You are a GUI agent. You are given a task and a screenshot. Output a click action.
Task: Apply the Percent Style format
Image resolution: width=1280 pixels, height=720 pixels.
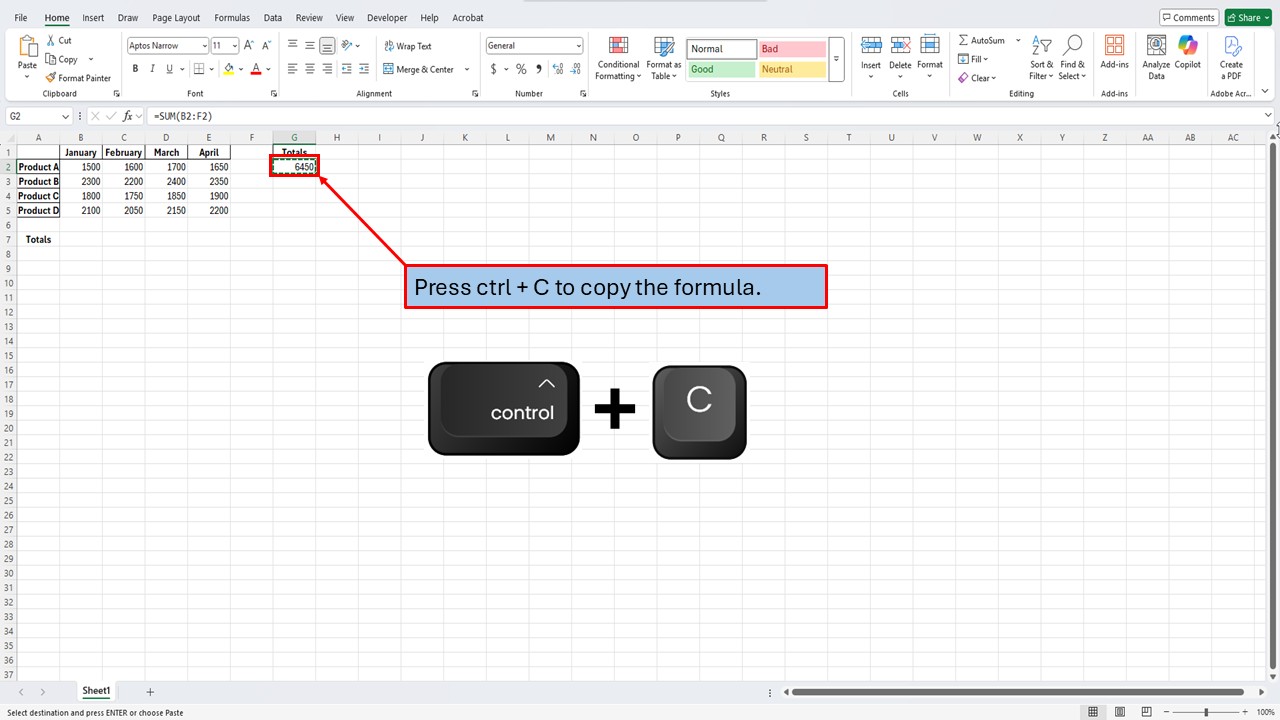(x=521, y=69)
